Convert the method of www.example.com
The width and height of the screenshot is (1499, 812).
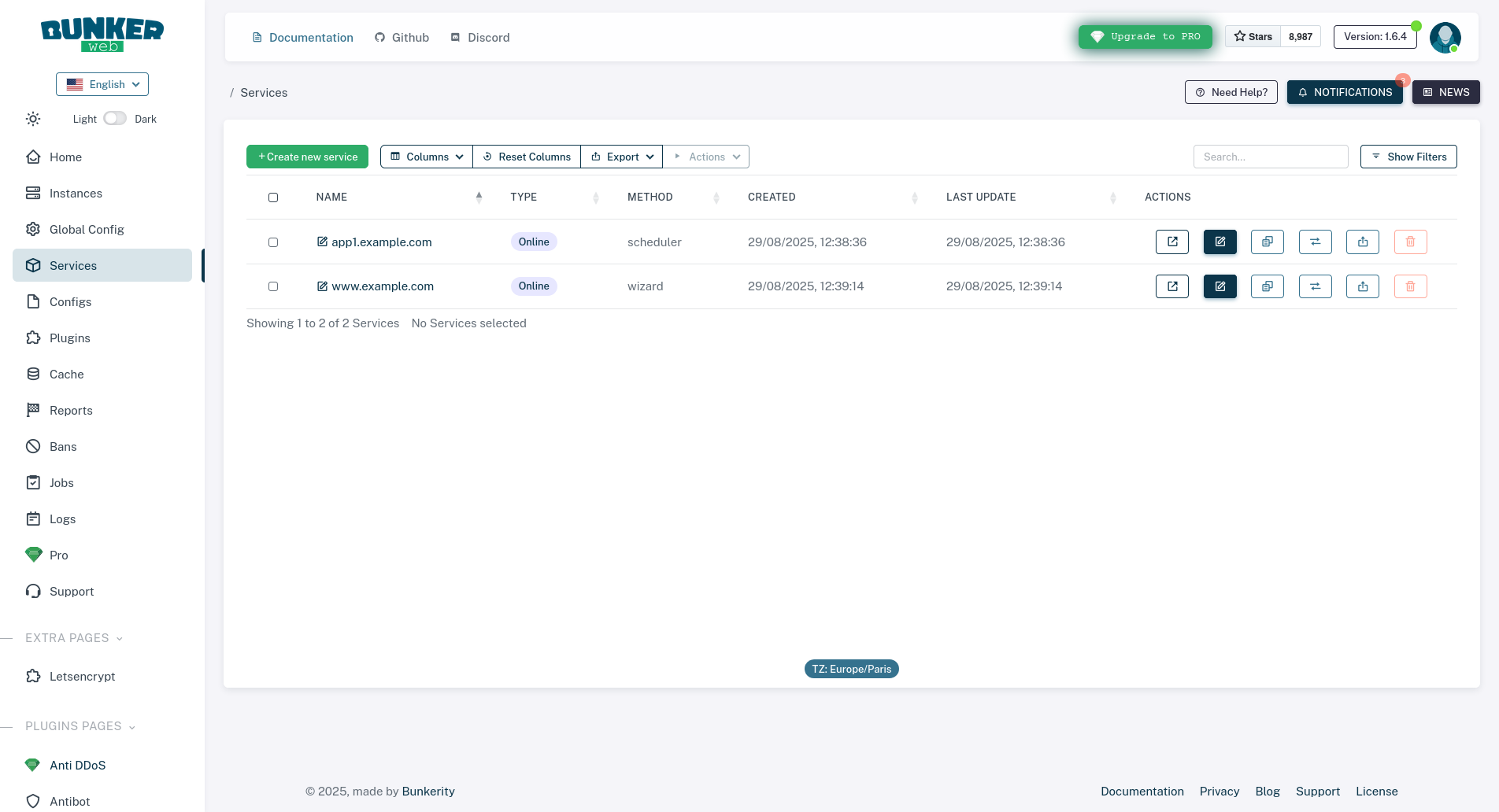click(x=1315, y=286)
